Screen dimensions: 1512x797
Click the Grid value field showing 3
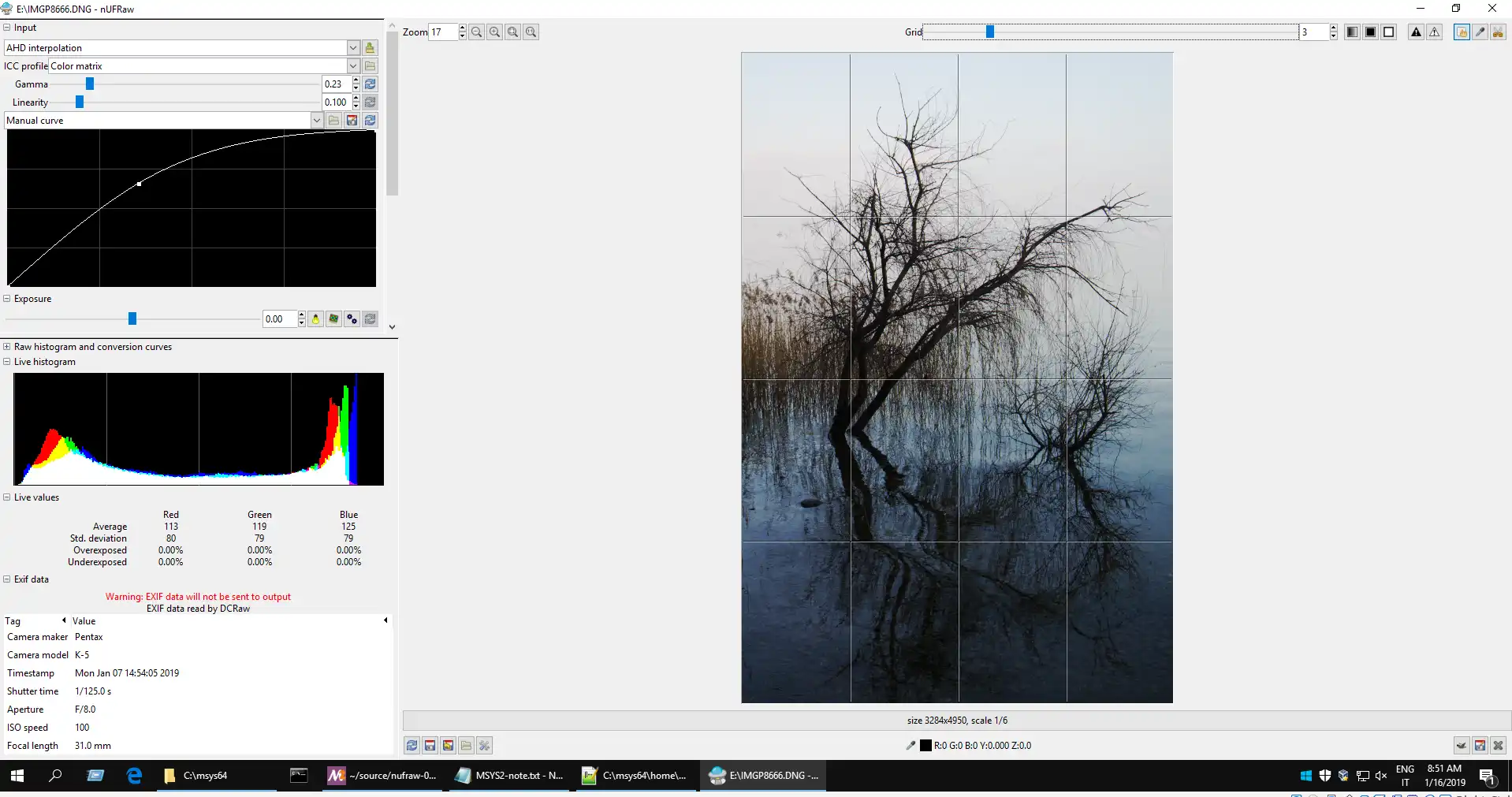1314,32
